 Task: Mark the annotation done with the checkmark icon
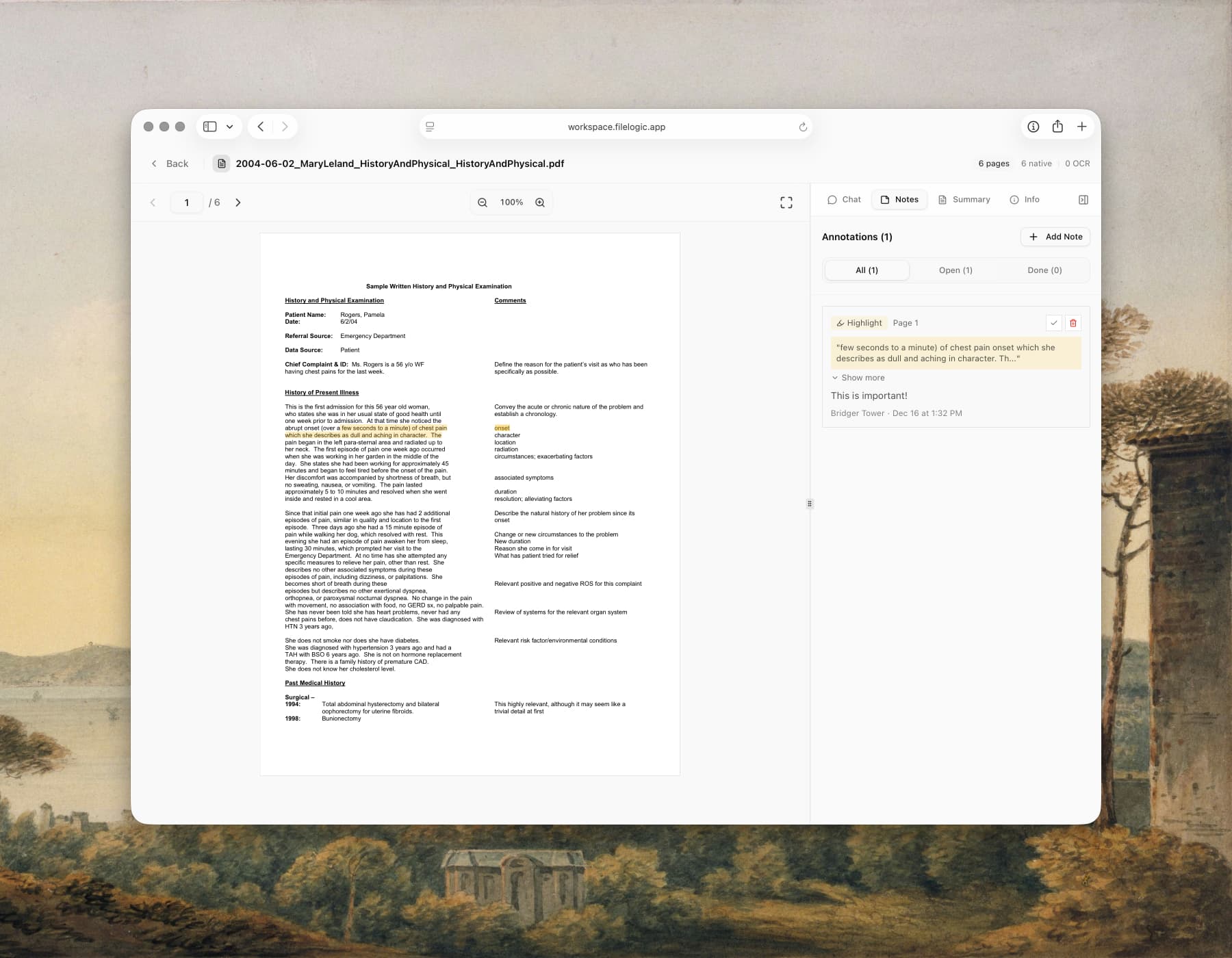1052,322
